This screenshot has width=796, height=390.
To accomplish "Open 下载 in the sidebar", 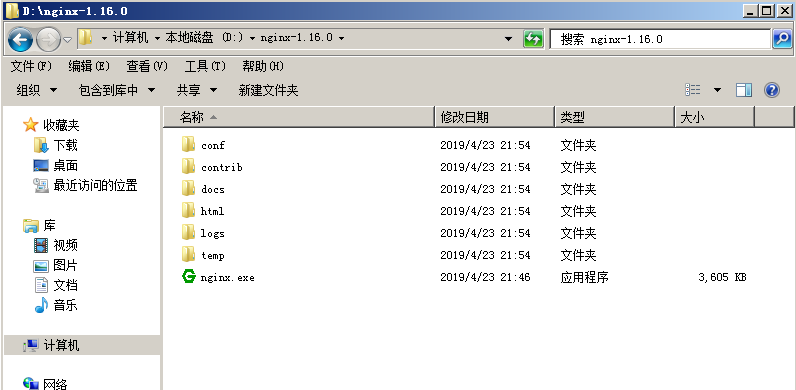I will [56, 145].
